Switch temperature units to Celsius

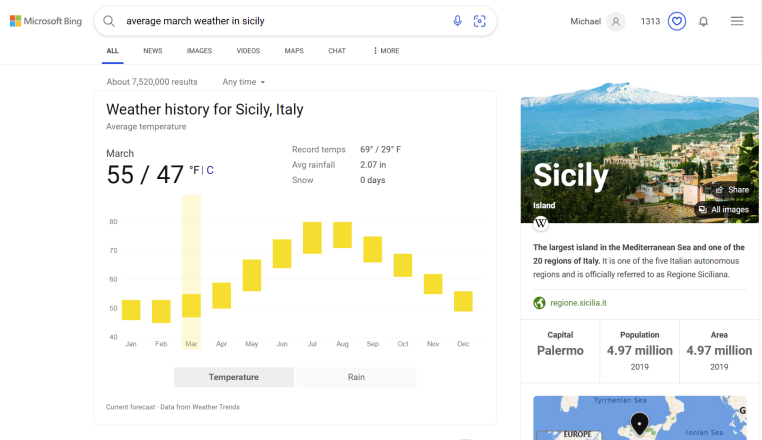coord(210,170)
